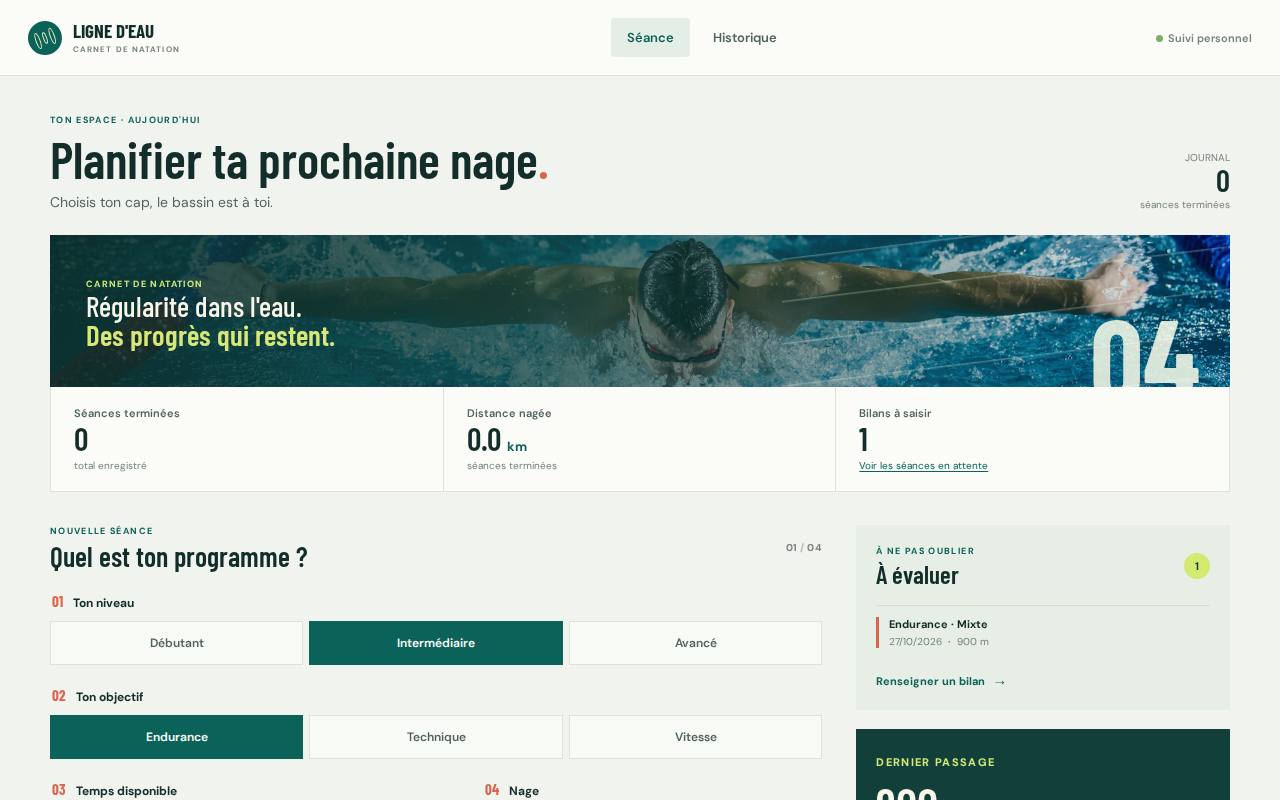Click the Suivi personnel status indicator
This screenshot has height=800, width=1280.
[1203, 38]
